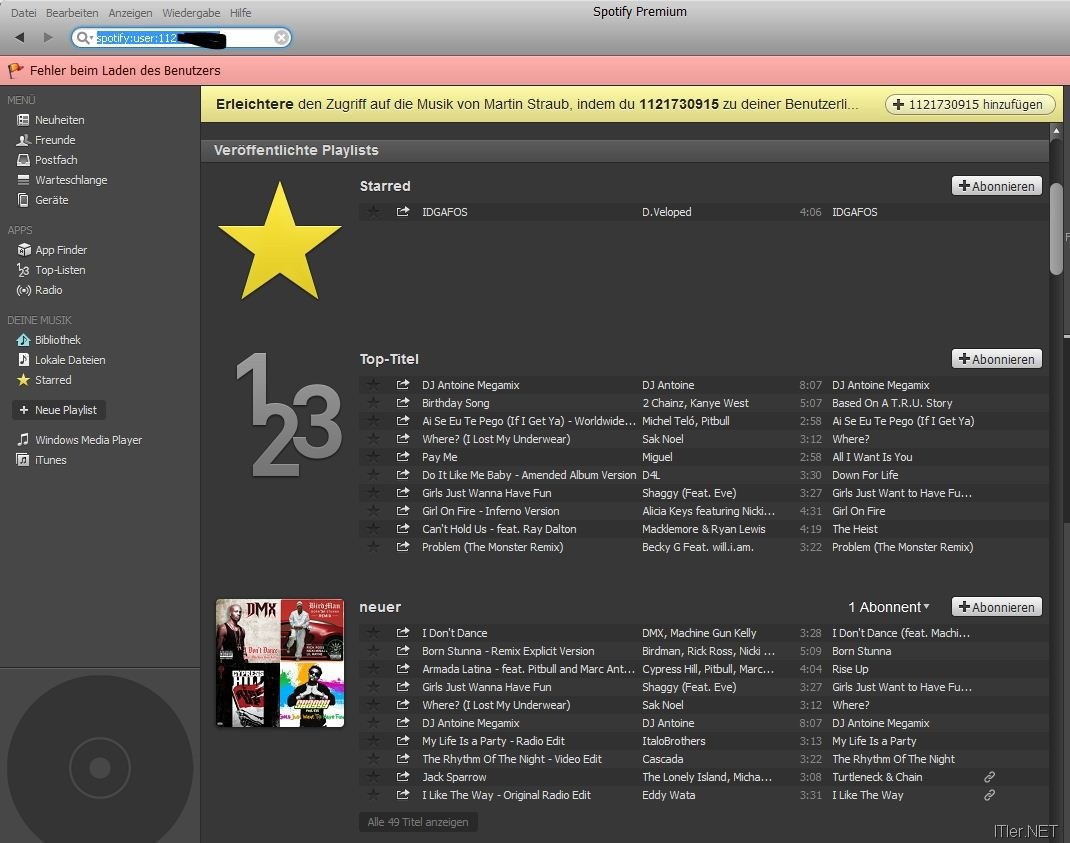Open Starred in the sidebar
Viewport: 1070px width, 843px height.
point(44,380)
